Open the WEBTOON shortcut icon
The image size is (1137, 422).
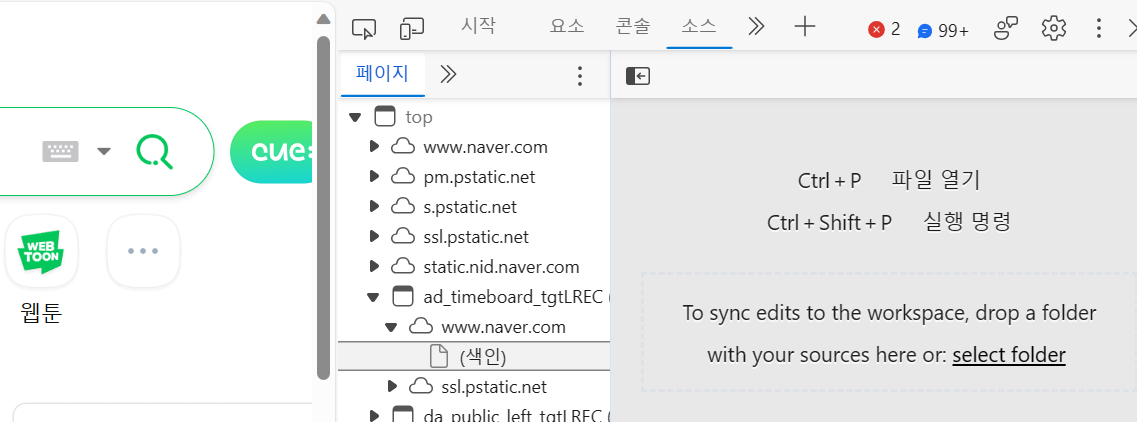(41, 251)
